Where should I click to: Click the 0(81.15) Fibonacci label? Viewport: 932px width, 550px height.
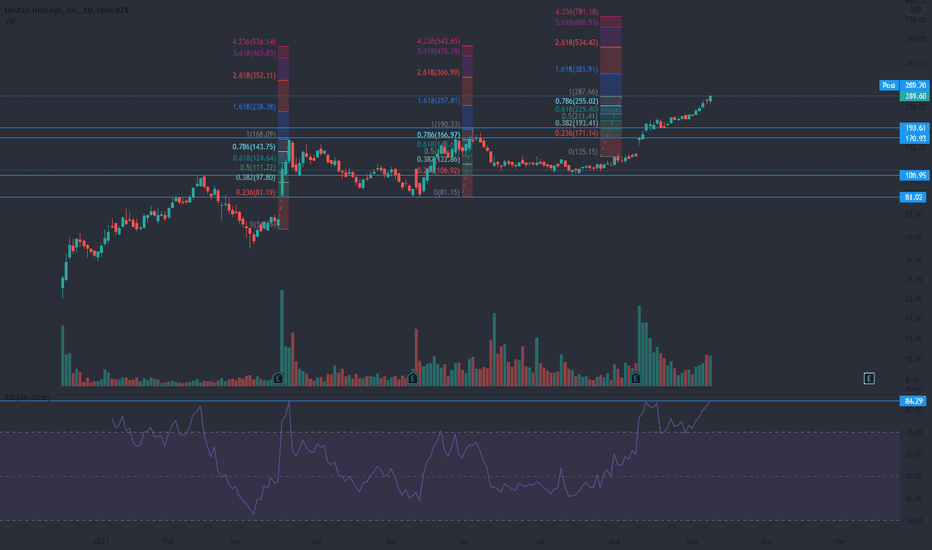(x=446, y=192)
